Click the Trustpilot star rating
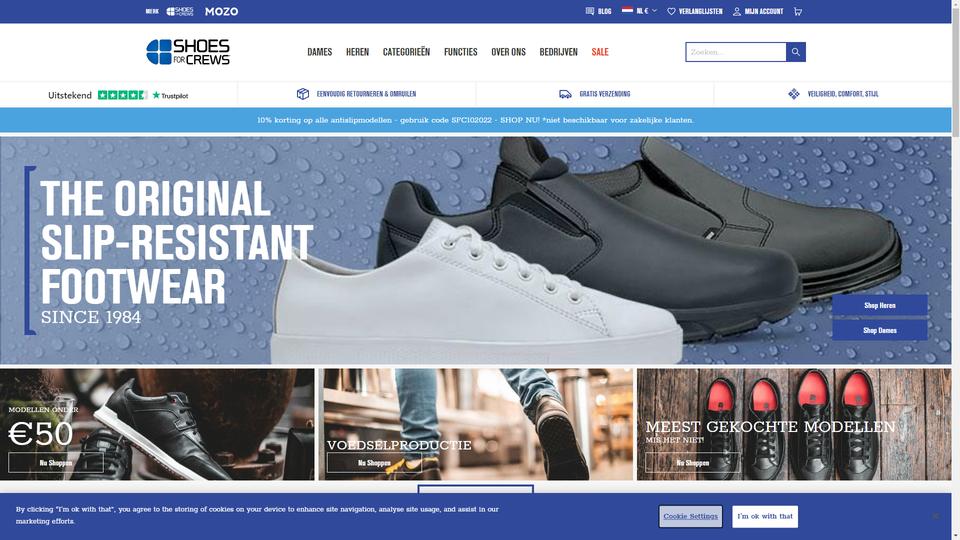960x540 pixels. coord(122,95)
